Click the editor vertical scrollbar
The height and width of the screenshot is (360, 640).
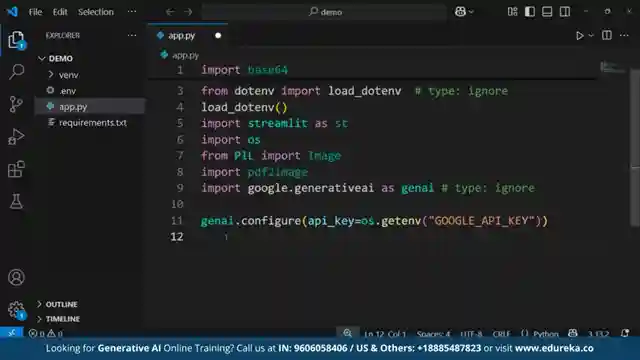(635, 147)
